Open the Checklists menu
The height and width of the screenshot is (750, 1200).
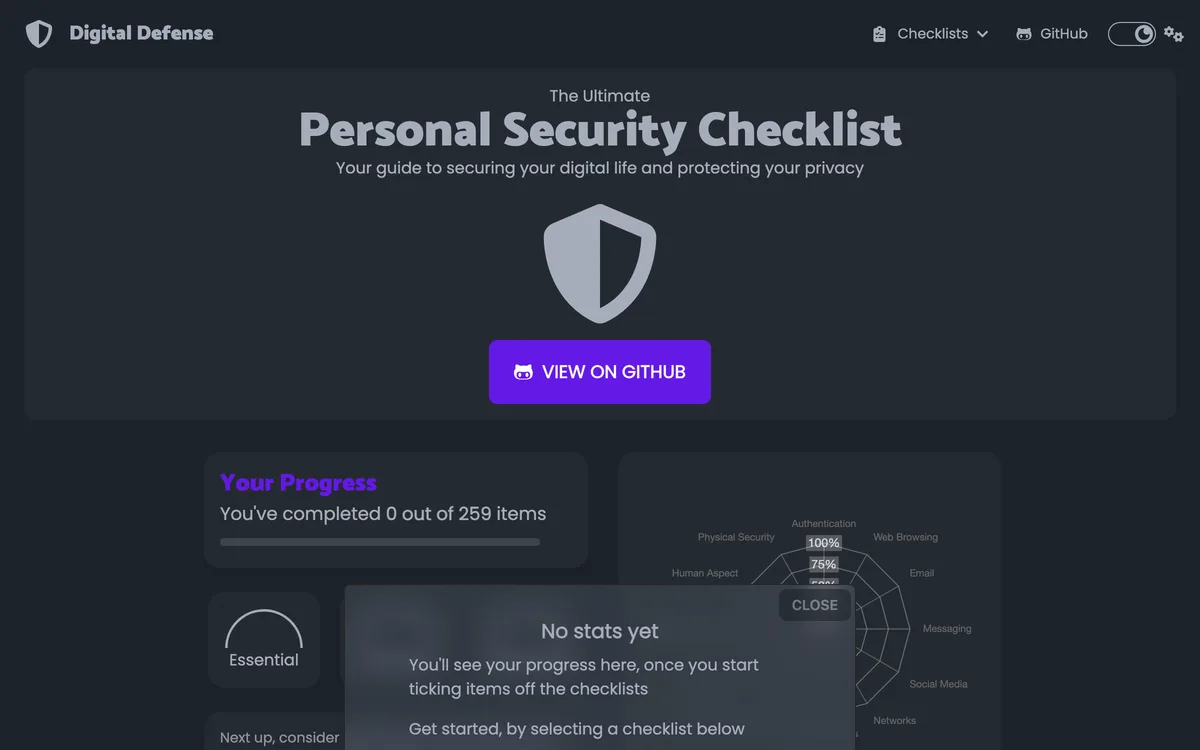(x=931, y=34)
